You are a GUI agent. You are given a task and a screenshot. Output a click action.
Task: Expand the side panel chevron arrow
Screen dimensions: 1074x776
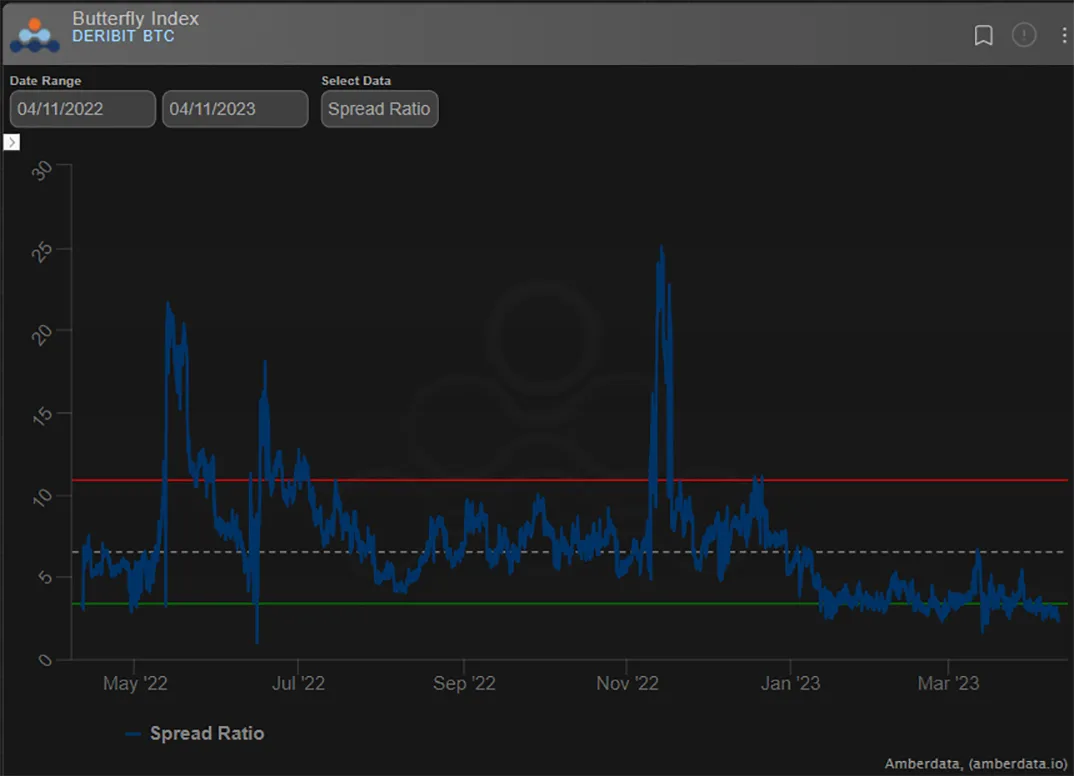click(x=12, y=142)
